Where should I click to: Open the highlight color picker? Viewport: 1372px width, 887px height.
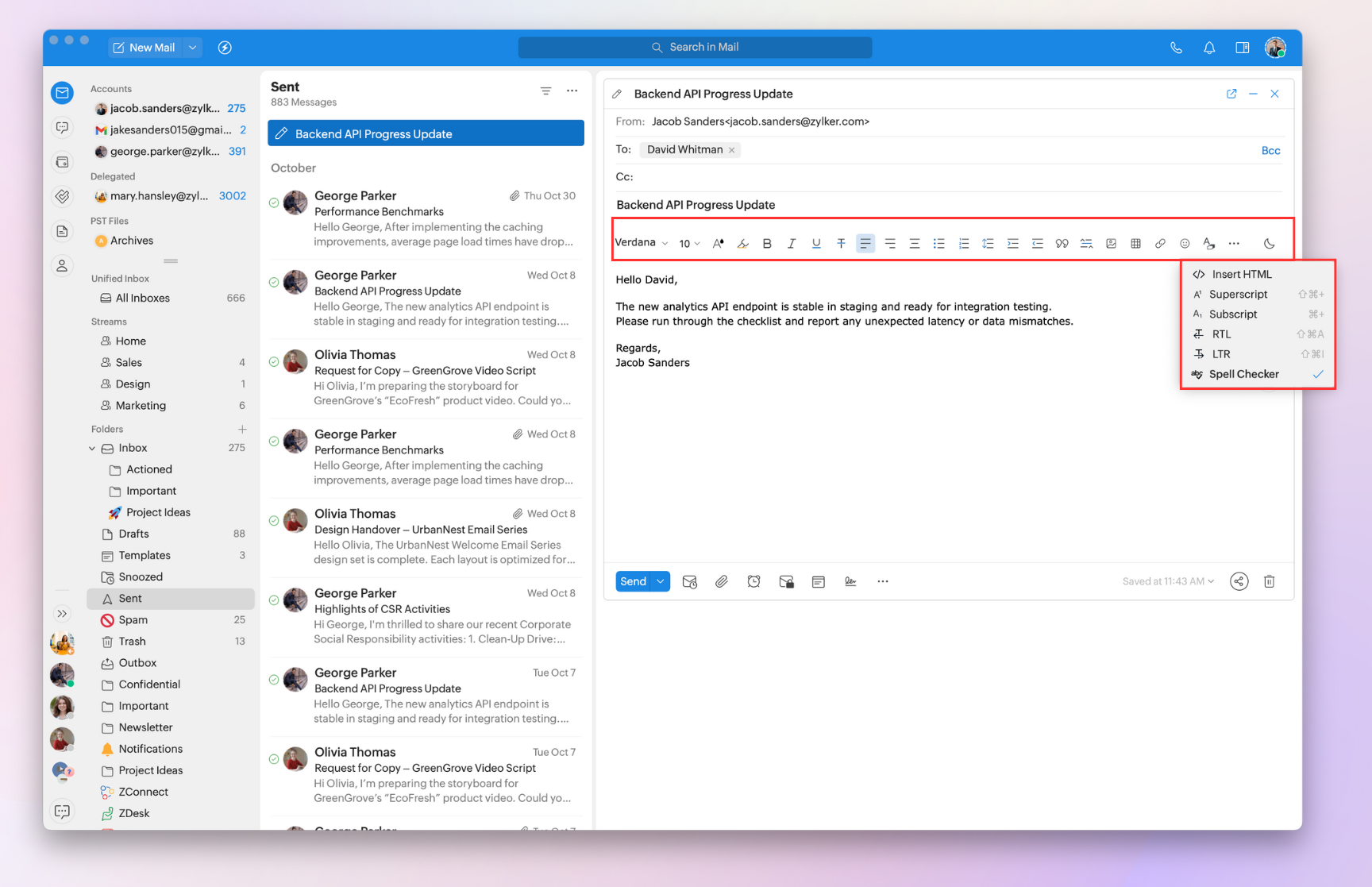[743, 244]
